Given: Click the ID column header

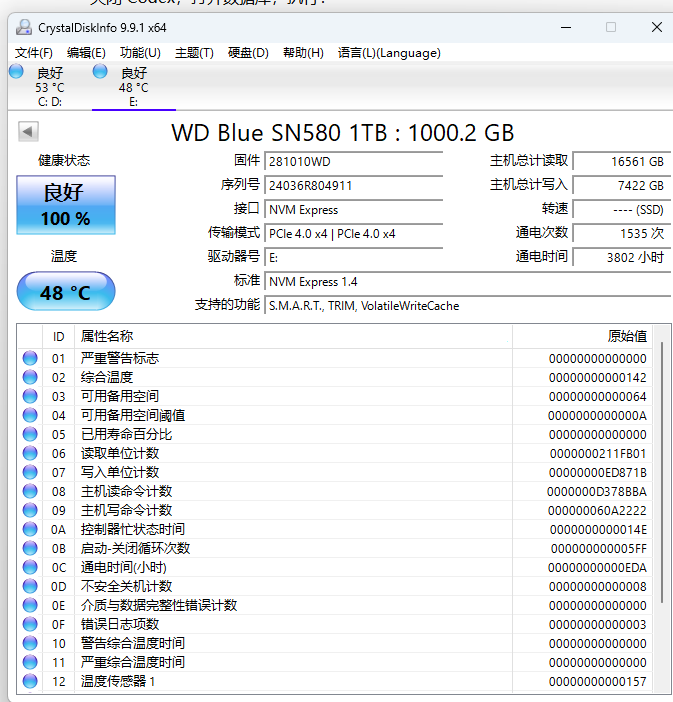Looking at the screenshot, I should tap(59, 336).
